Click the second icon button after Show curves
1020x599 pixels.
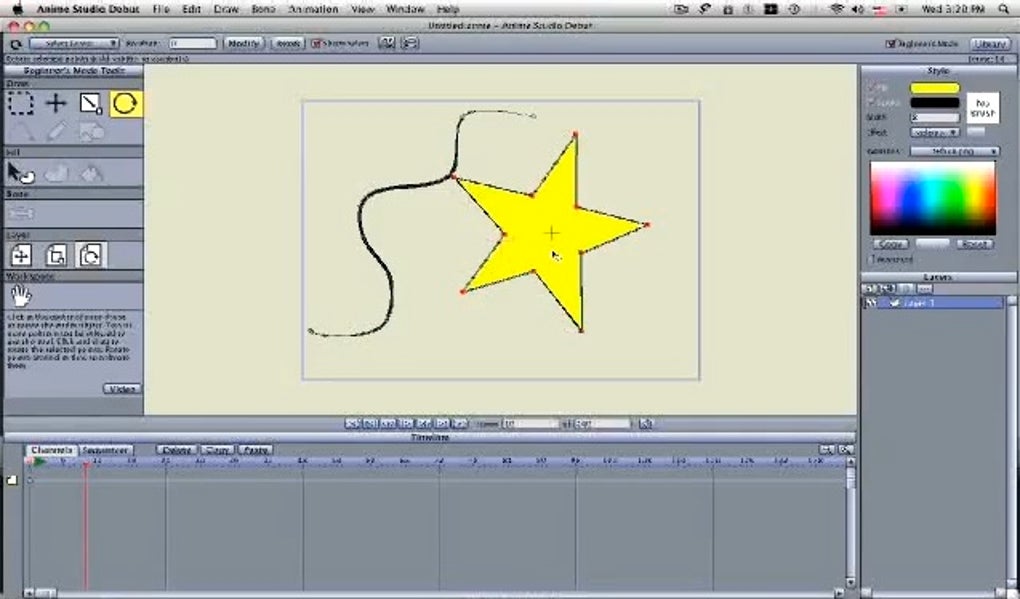click(410, 43)
